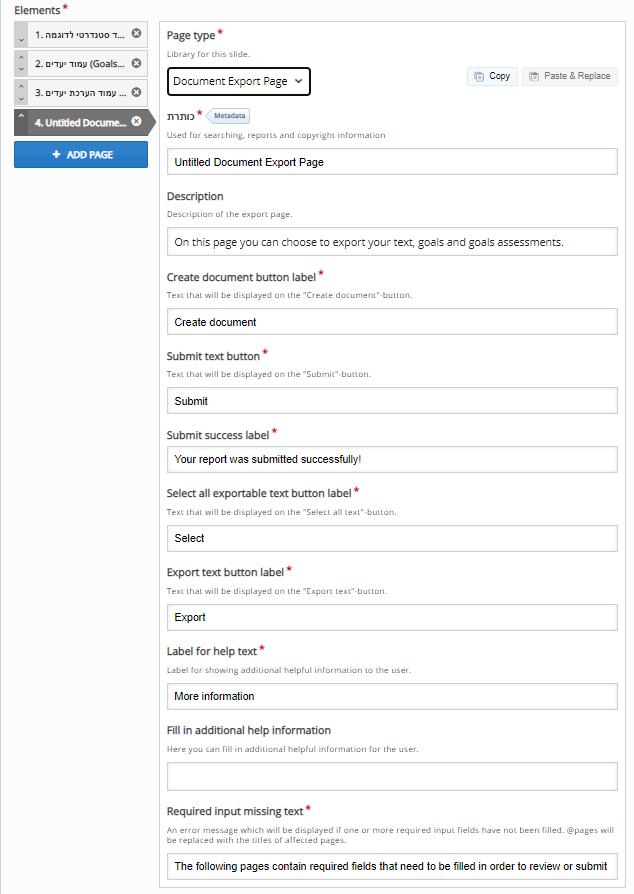Delete the Untitled Document page 4

(x=136, y=122)
